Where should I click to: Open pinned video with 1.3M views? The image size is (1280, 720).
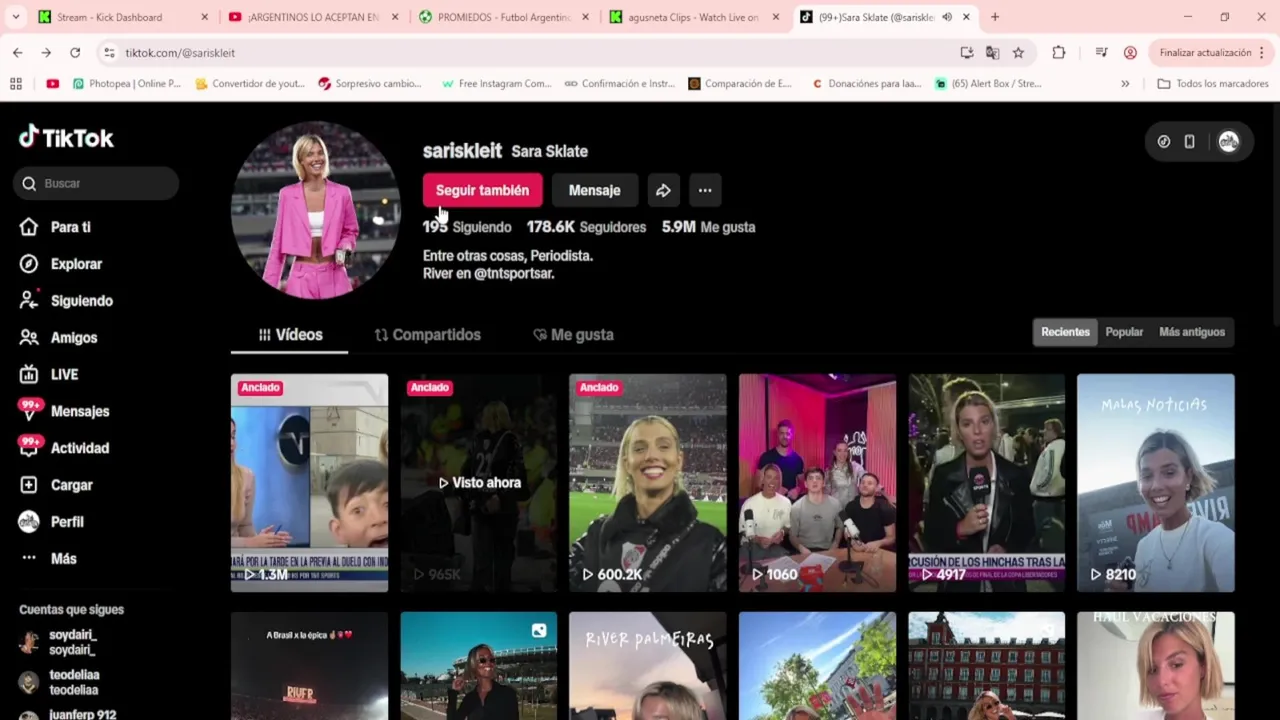pyautogui.click(x=309, y=483)
